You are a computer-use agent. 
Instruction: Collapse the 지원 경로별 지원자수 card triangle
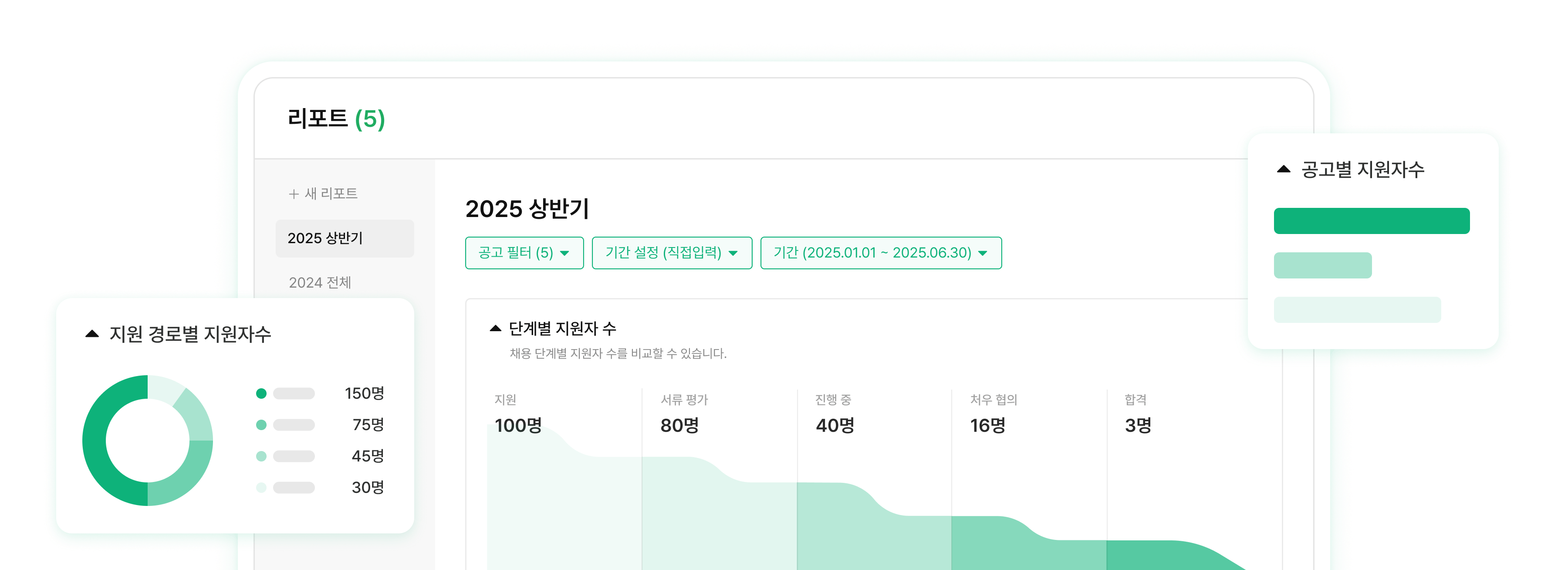pos(92,334)
